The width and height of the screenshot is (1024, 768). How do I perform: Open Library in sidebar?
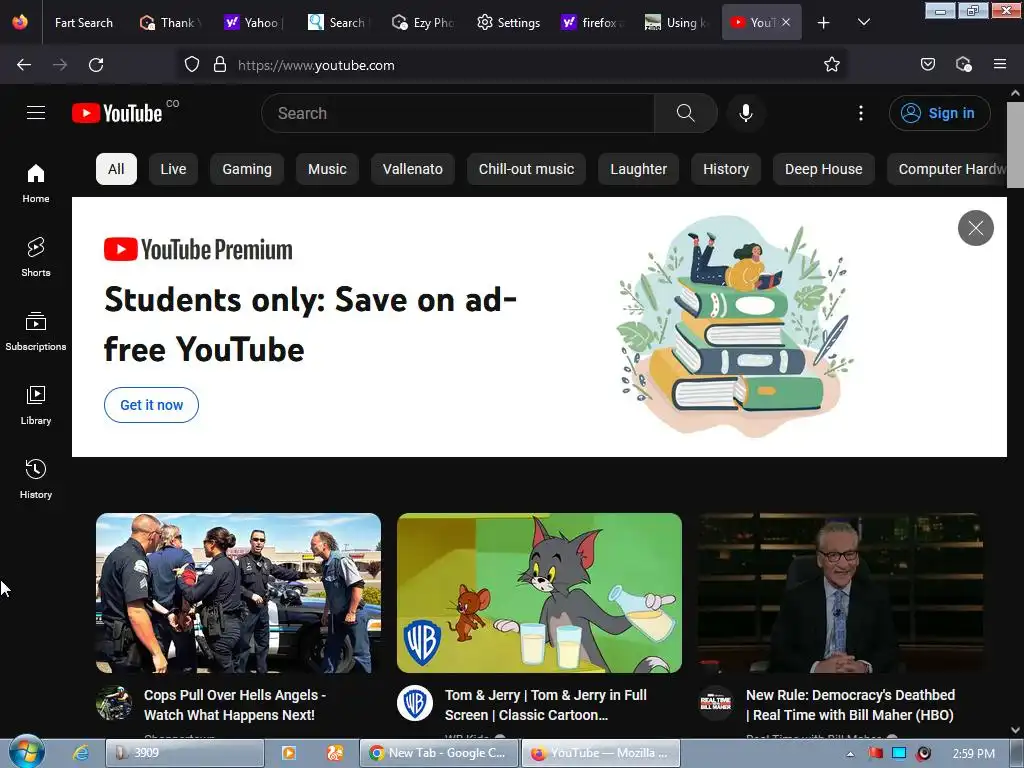(36, 406)
